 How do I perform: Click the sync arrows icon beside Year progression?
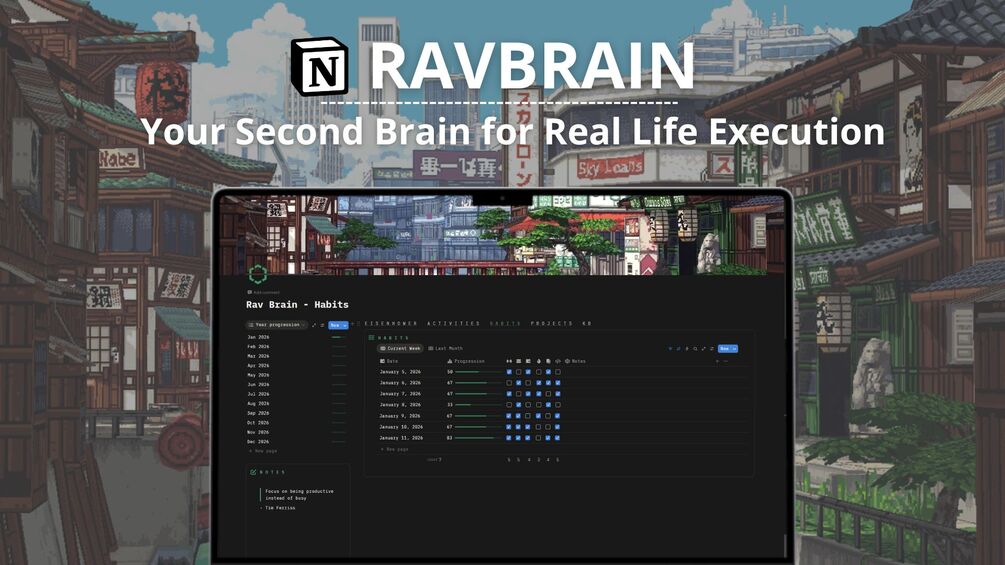[322, 325]
